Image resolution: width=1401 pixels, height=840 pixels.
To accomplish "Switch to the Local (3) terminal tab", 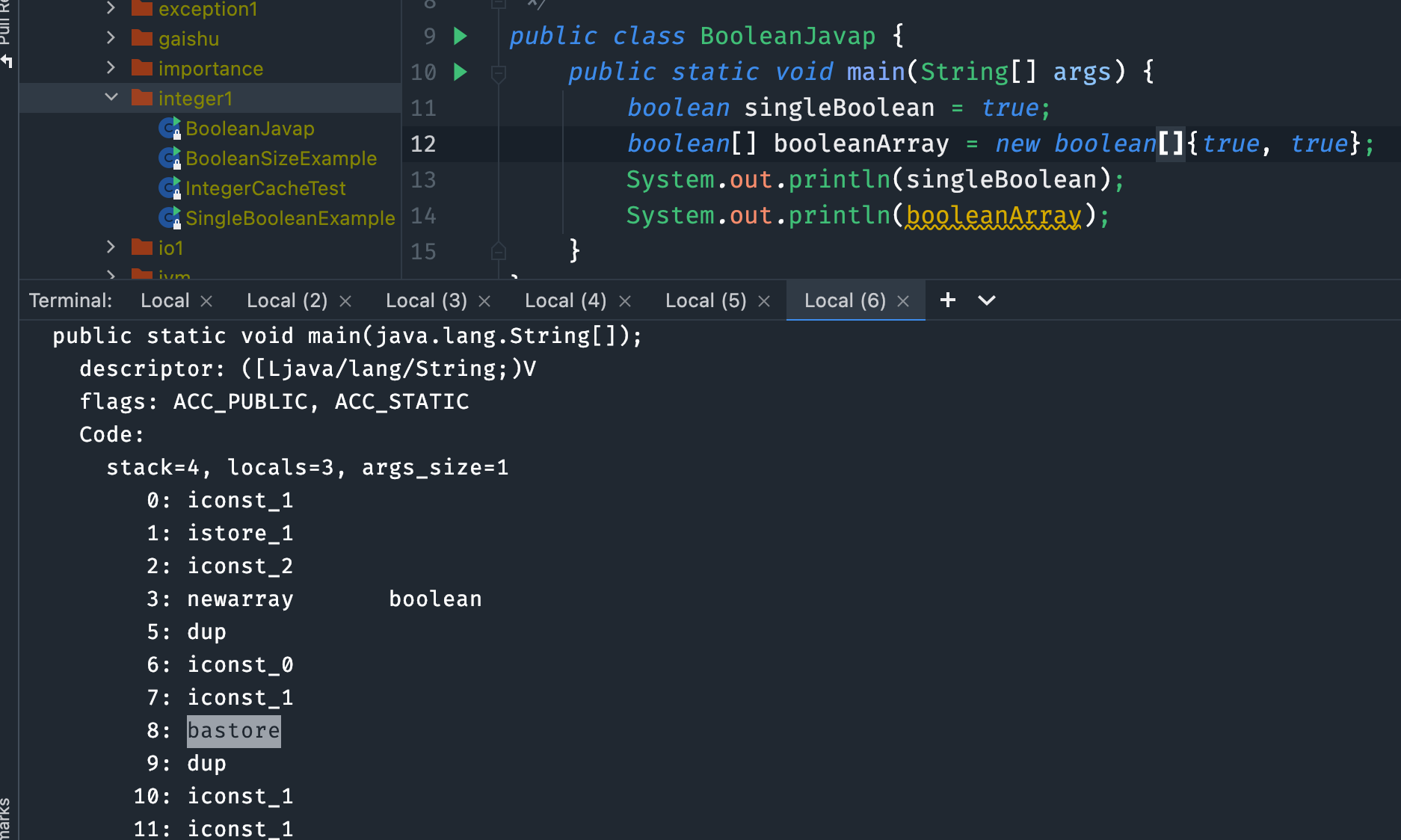I will pos(425,300).
